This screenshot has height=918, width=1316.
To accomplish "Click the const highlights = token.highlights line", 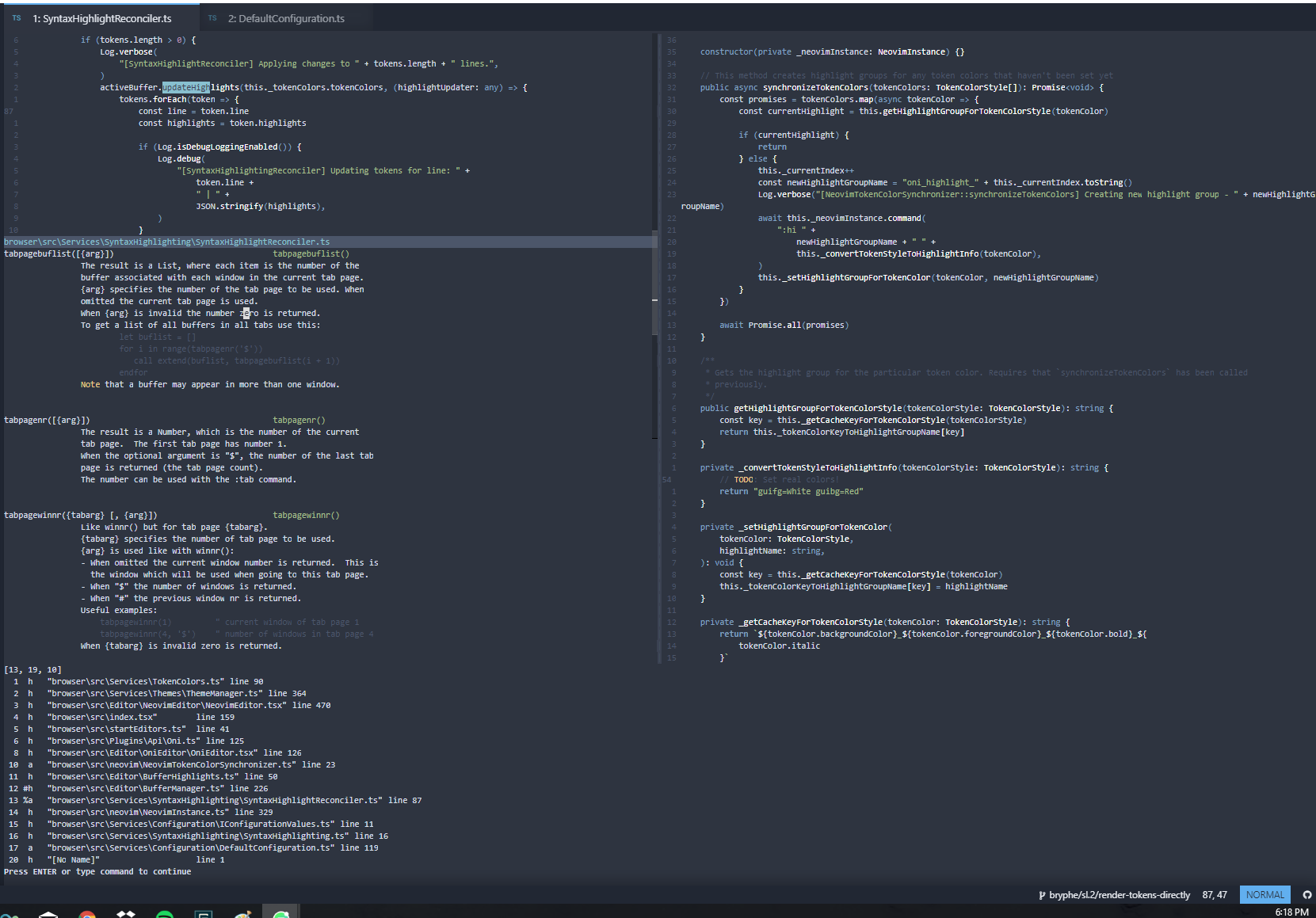I will [222, 123].
